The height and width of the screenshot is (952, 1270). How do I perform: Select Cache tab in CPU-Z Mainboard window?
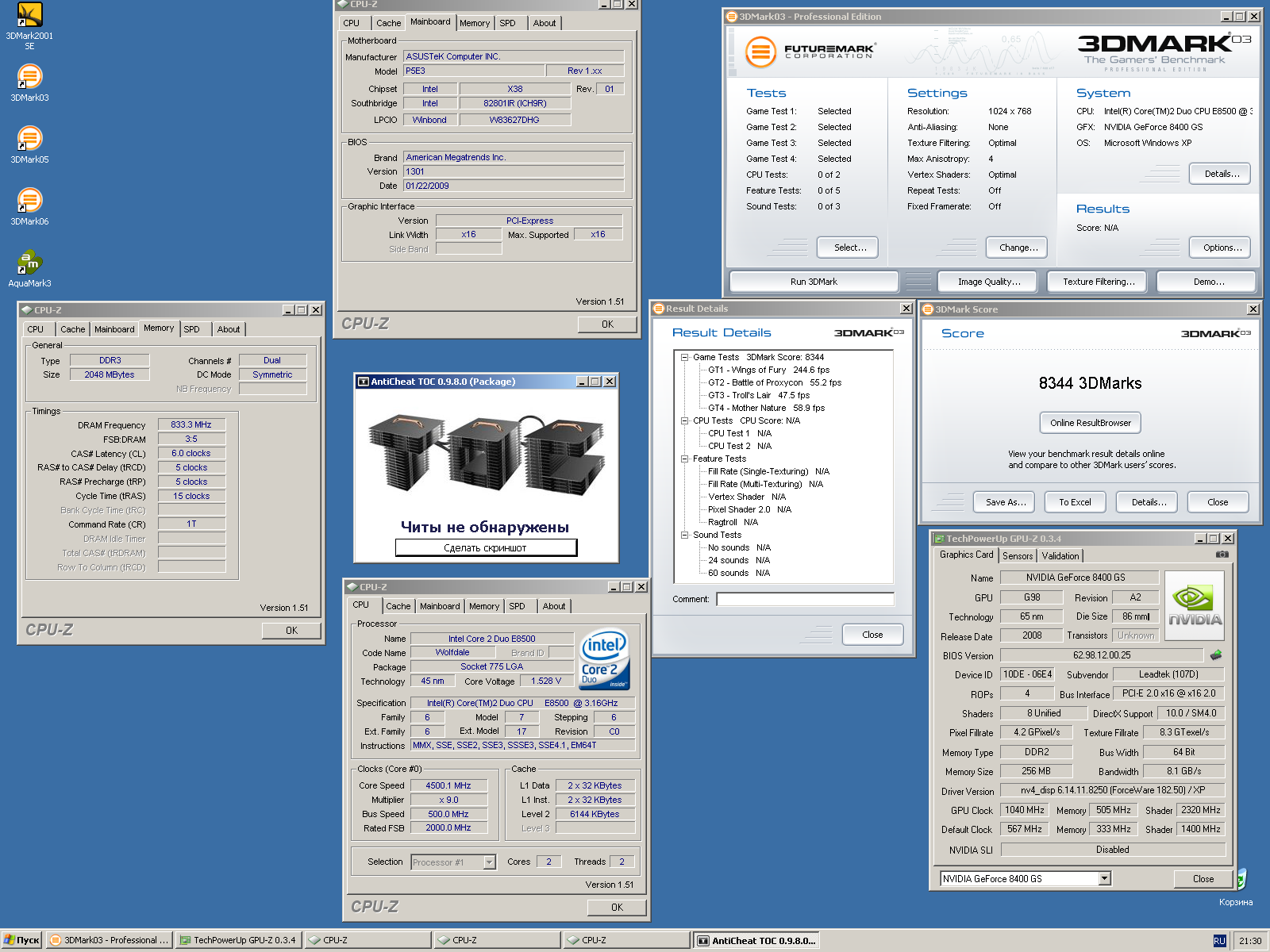click(x=389, y=23)
